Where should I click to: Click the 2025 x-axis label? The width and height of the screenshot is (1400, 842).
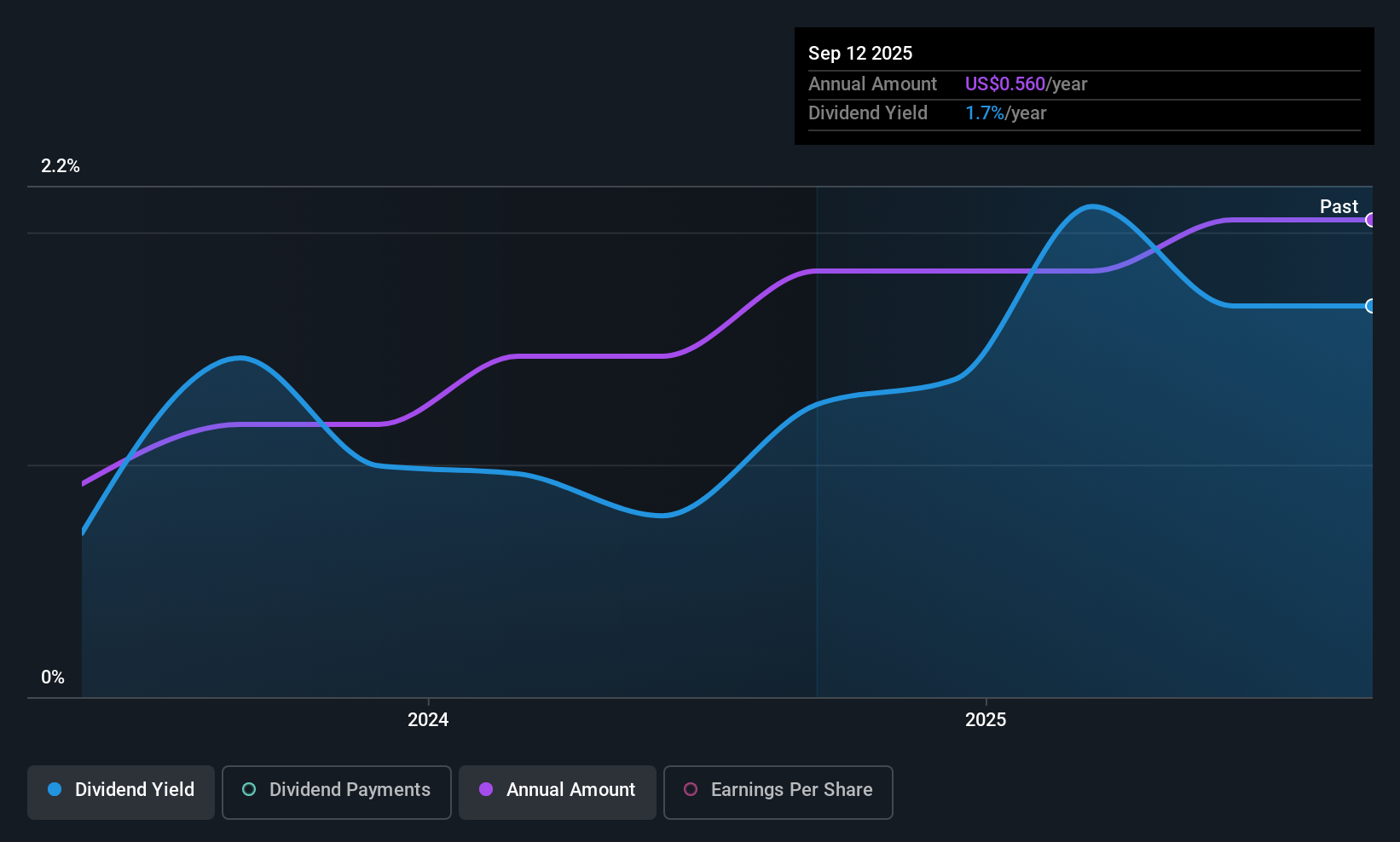[x=986, y=719]
